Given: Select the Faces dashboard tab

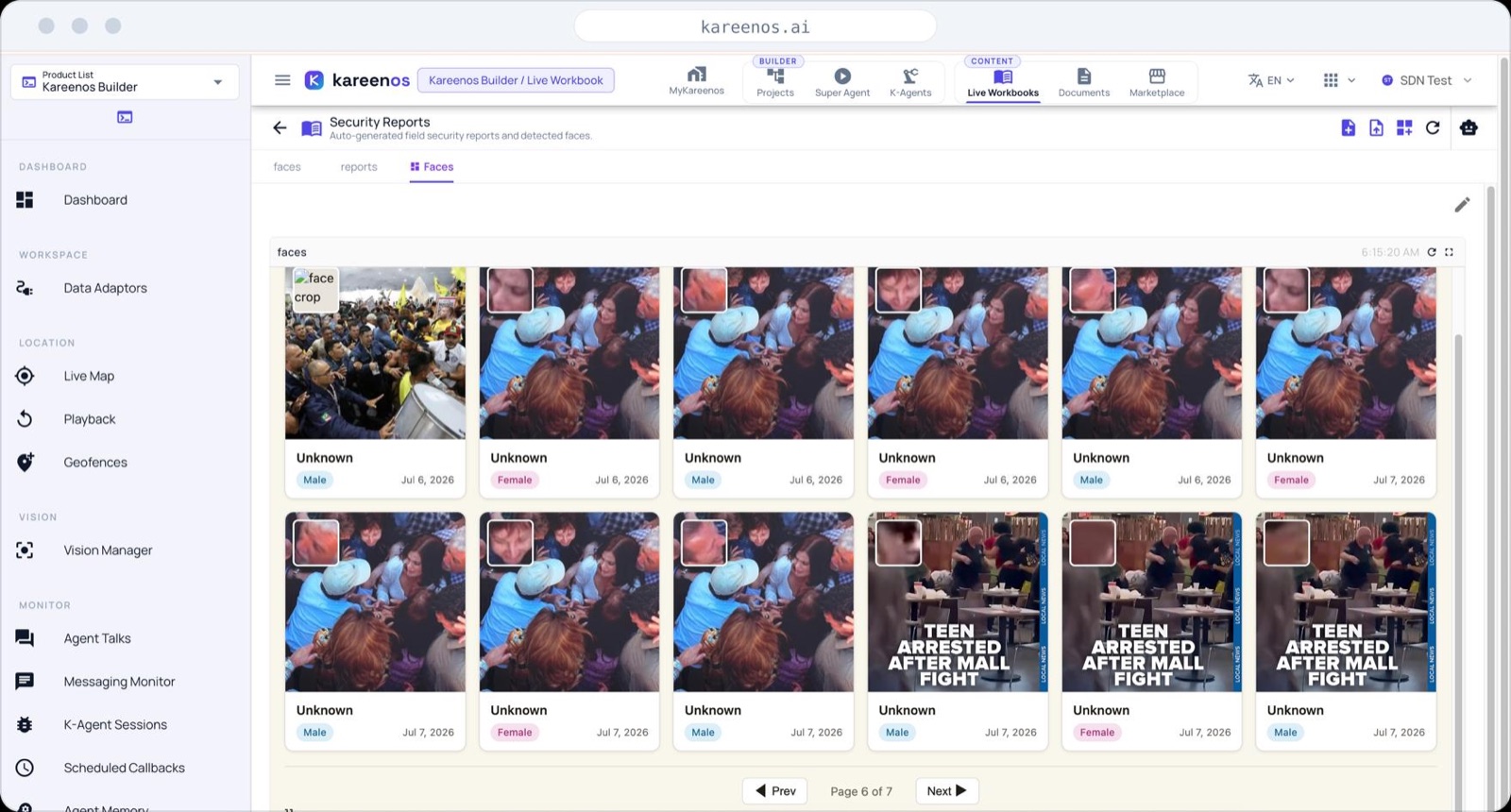Looking at the screenshot, I should (432, 167).
